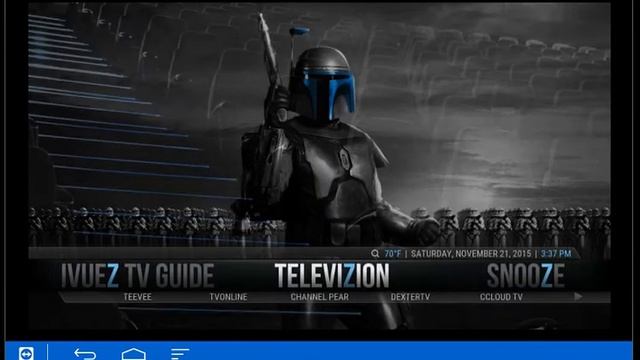
Task: Open the menu lines icon
Action: coord(180,354)
